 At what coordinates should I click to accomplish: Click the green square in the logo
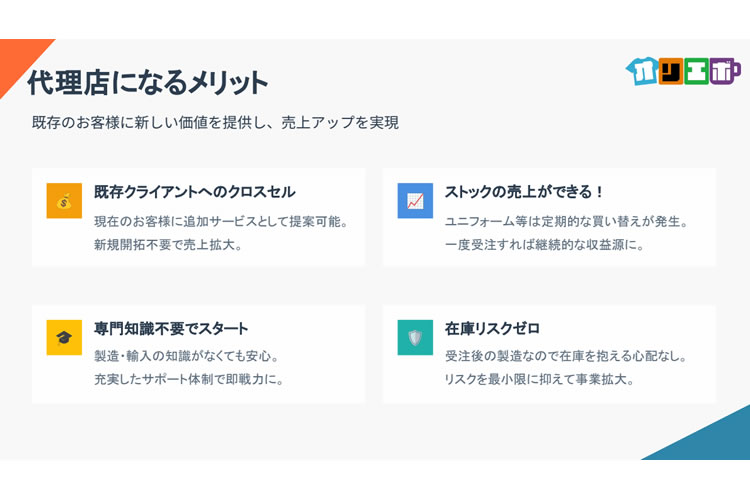click(697, 72)
